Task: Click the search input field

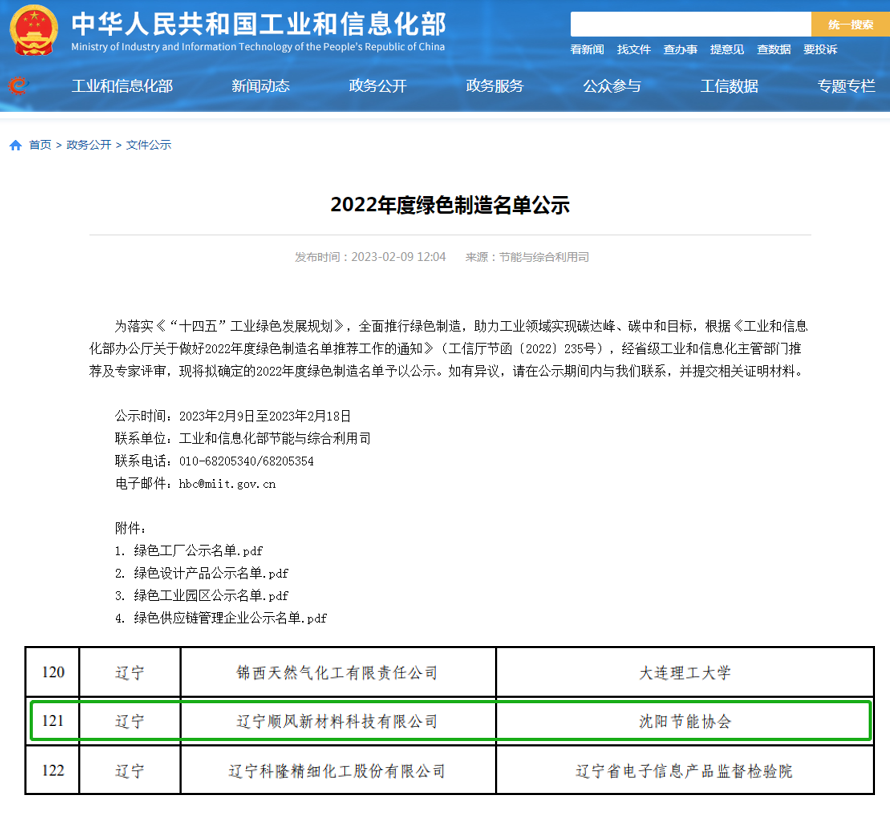Action: click(690, 24)
